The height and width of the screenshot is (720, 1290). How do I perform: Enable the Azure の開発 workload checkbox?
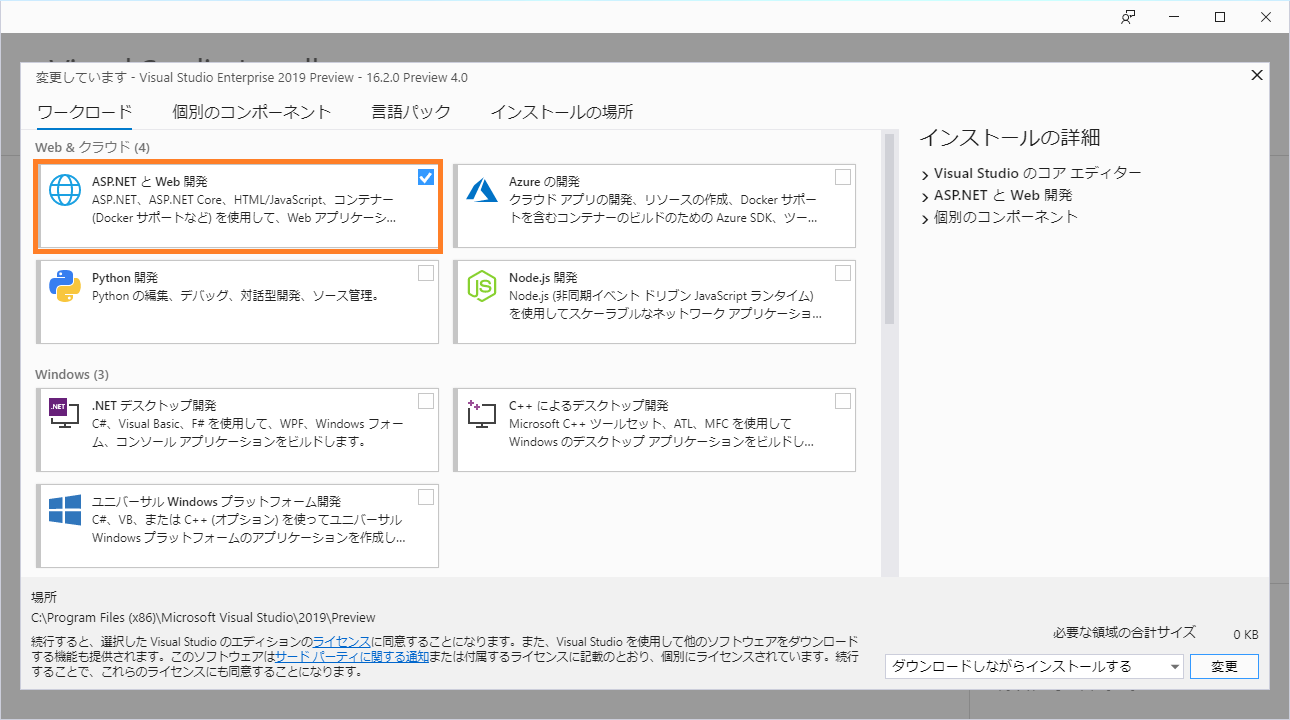click(842, 177)
